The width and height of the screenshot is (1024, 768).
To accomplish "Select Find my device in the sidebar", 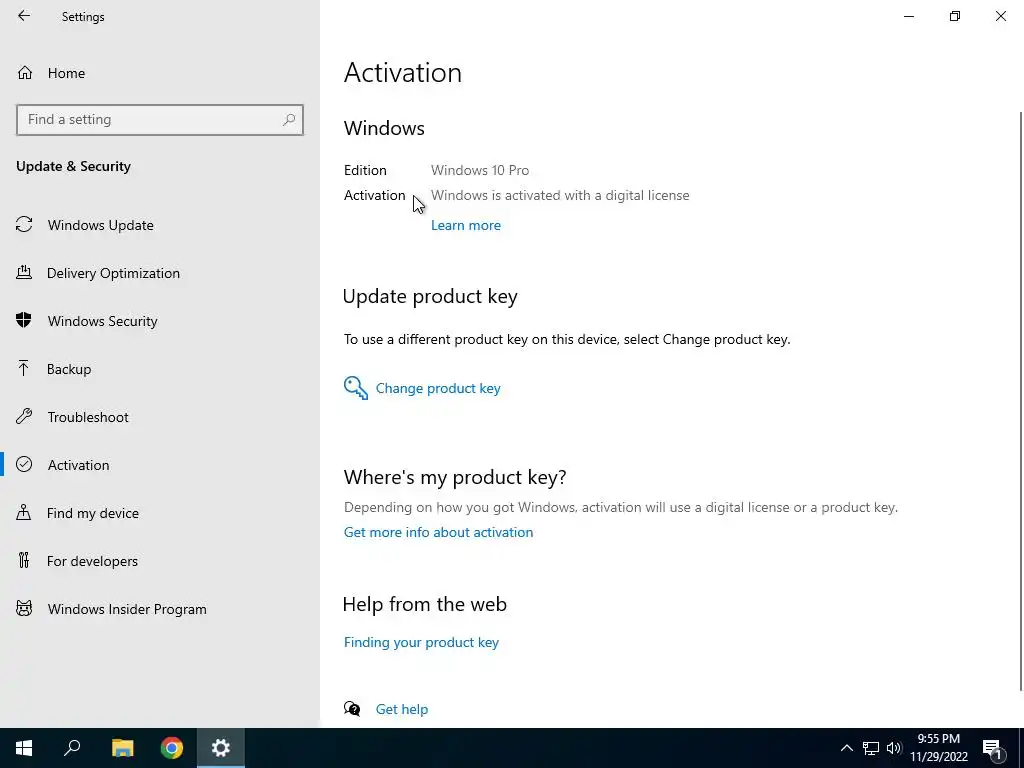I will pyautogui.click(x=93, y=513).
